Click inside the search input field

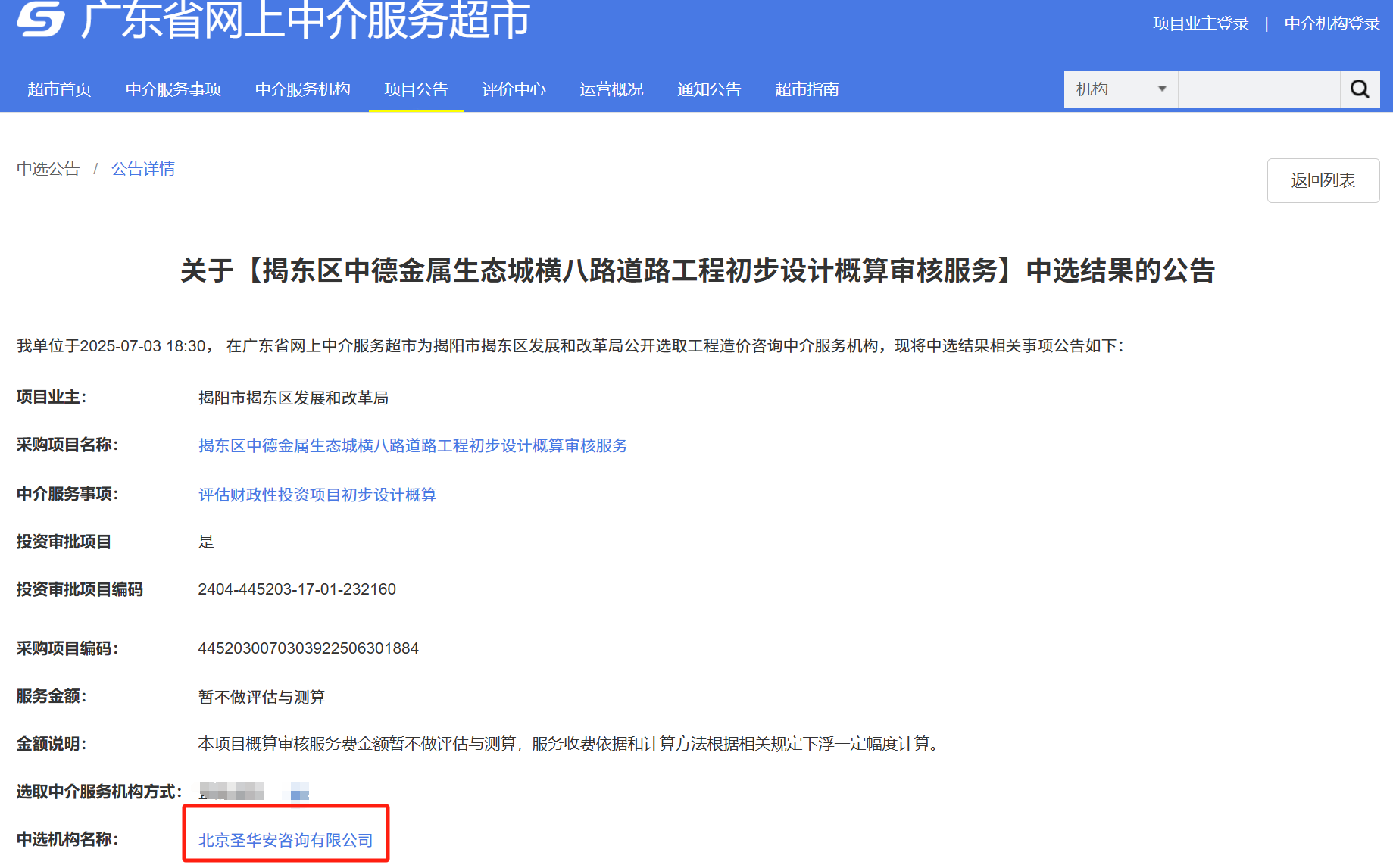pos(1259,89)
